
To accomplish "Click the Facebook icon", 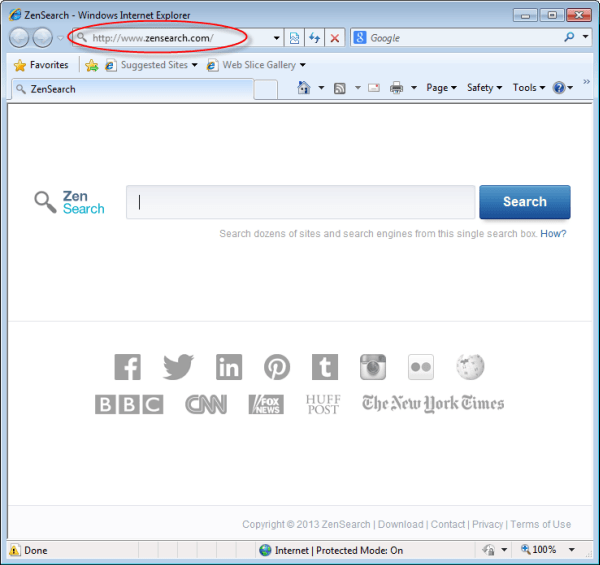I will pyautogui.click(x=127, y=367).
